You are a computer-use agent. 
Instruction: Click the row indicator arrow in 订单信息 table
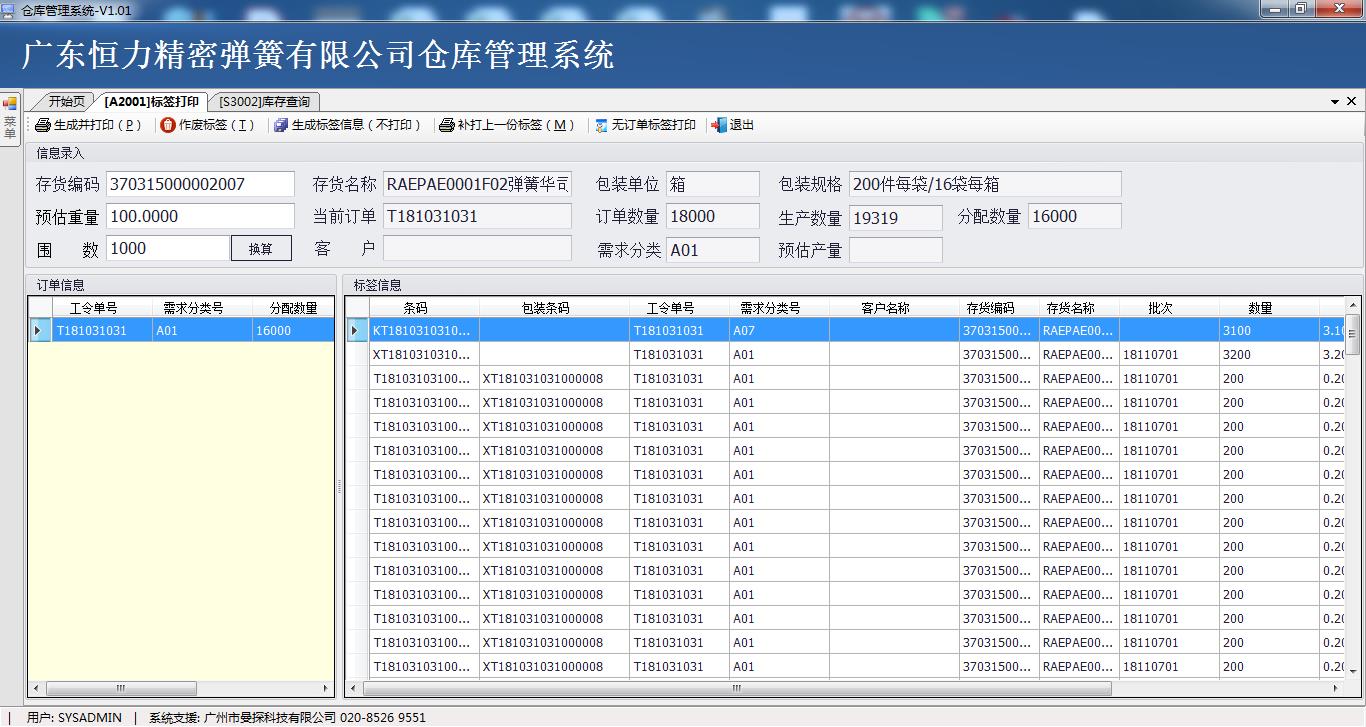39,330
